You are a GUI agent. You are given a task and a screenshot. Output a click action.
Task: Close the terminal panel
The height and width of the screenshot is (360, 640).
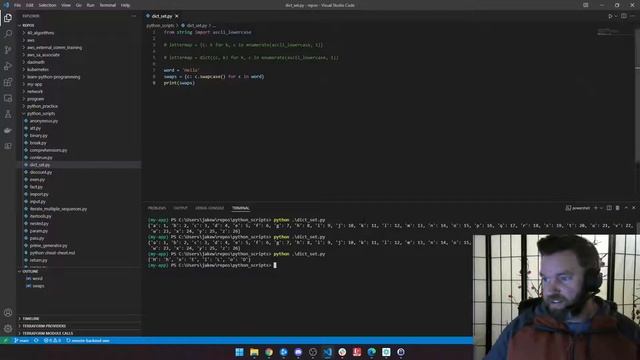(634, 208)
